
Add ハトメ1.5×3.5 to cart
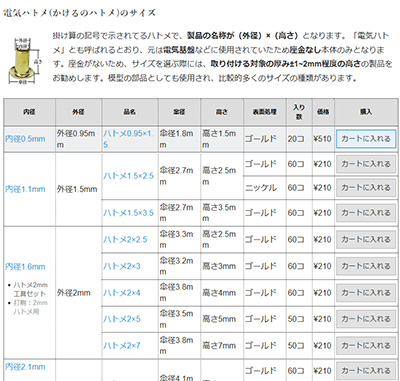(x=366, y=213)
